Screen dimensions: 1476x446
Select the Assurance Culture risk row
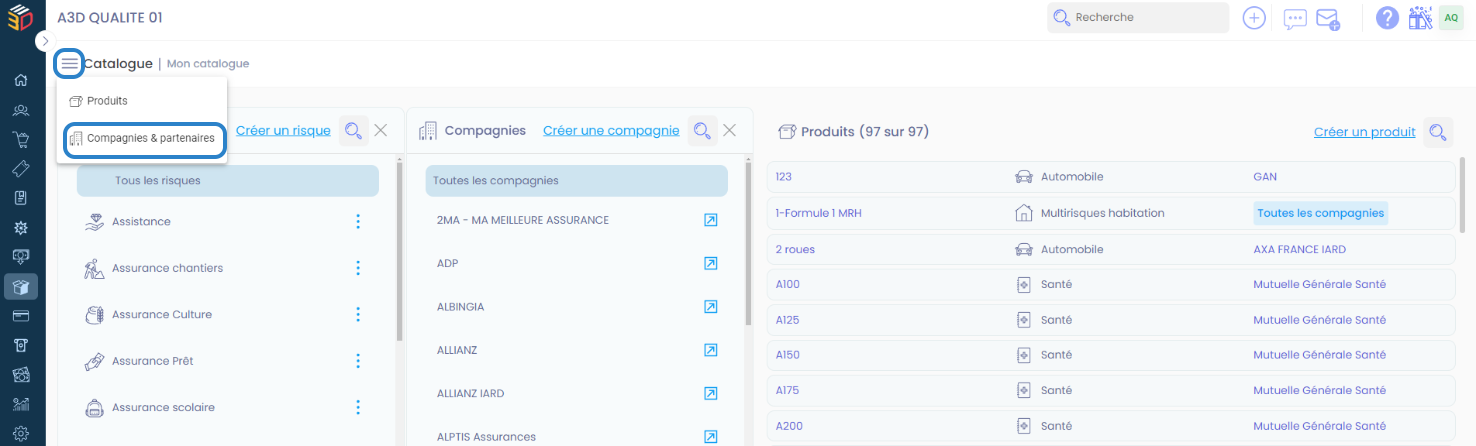tap(228, 314)
